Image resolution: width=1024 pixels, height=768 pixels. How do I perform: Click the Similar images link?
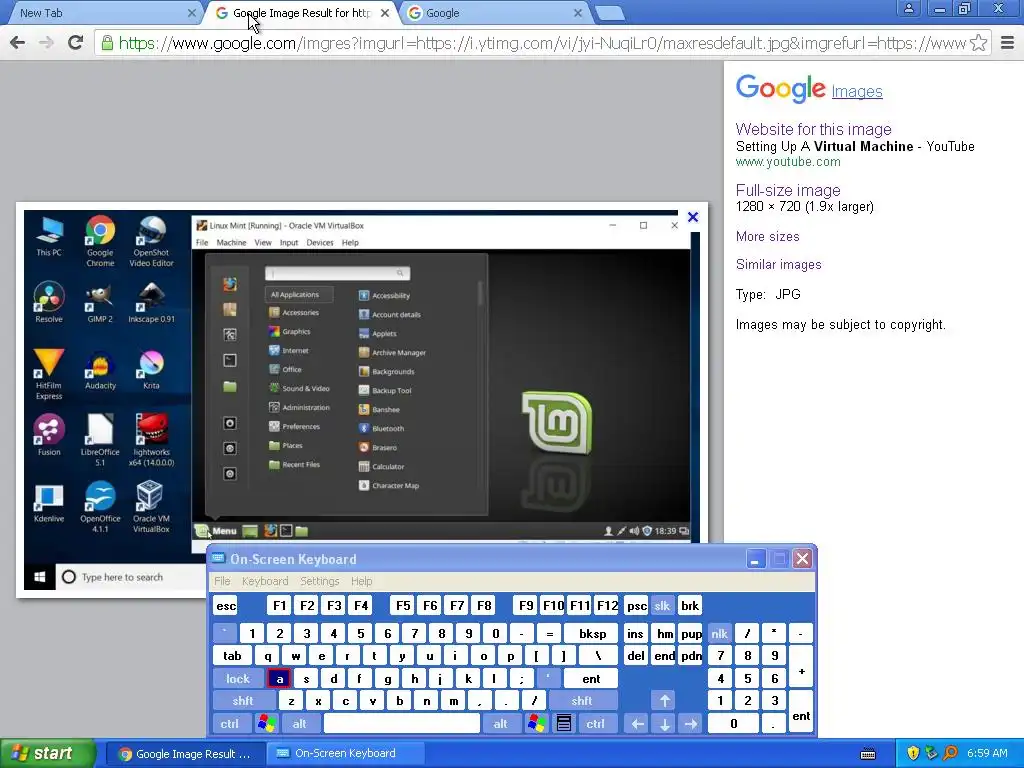[778, 264]
